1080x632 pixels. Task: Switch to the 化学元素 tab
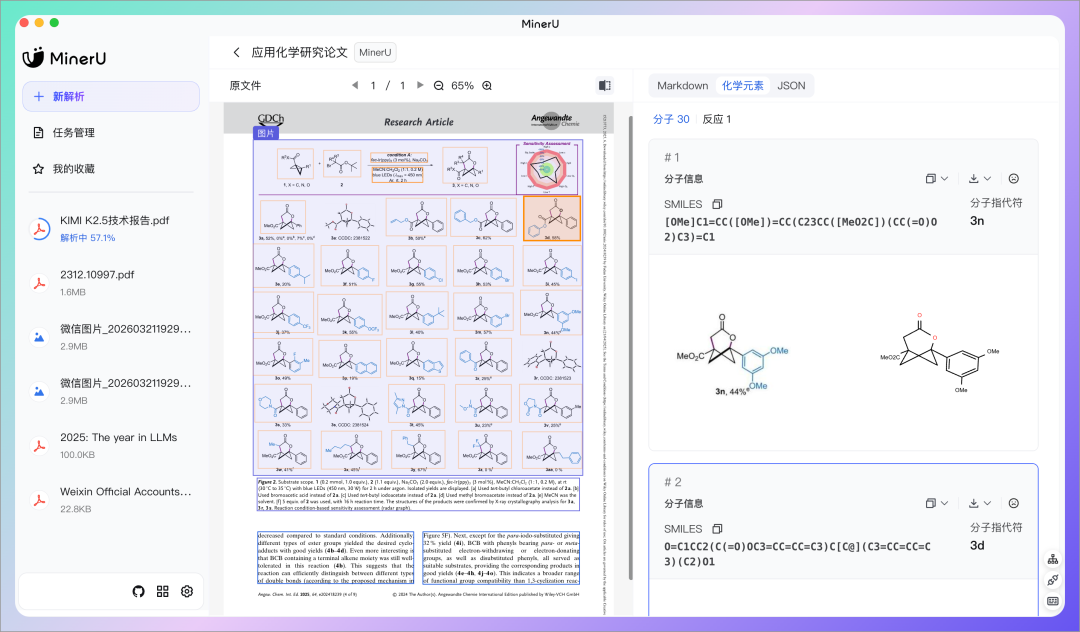point(742,85)
